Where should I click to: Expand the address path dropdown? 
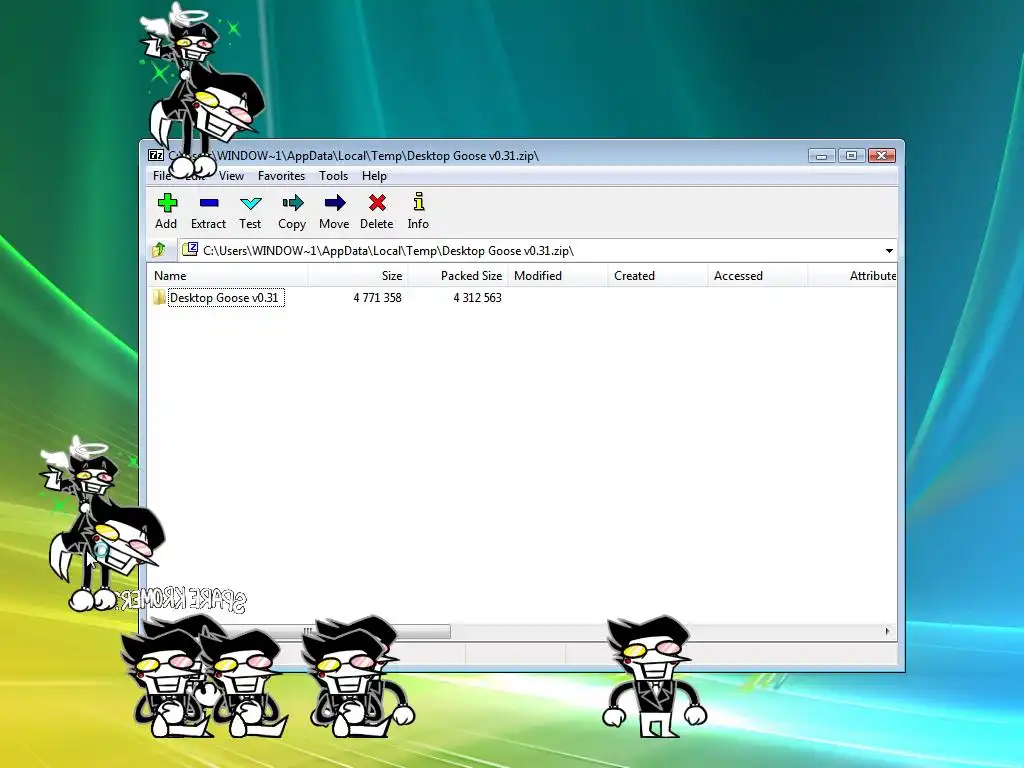click(x=889, y=251)
